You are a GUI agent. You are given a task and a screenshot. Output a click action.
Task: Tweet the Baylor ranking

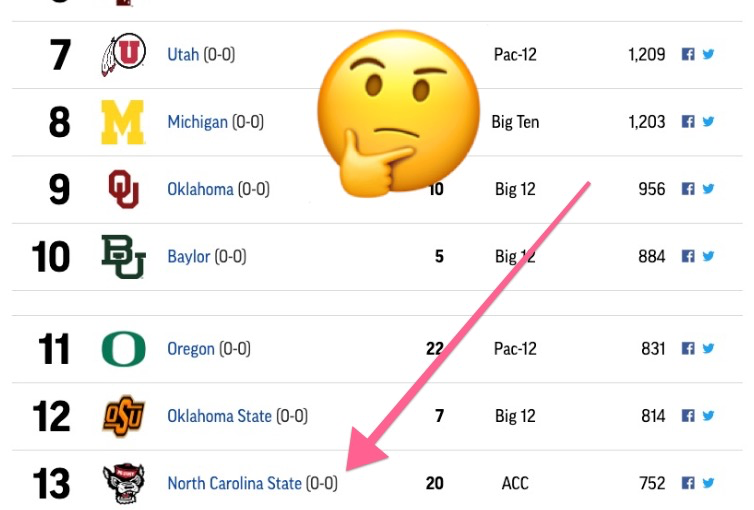708,256
